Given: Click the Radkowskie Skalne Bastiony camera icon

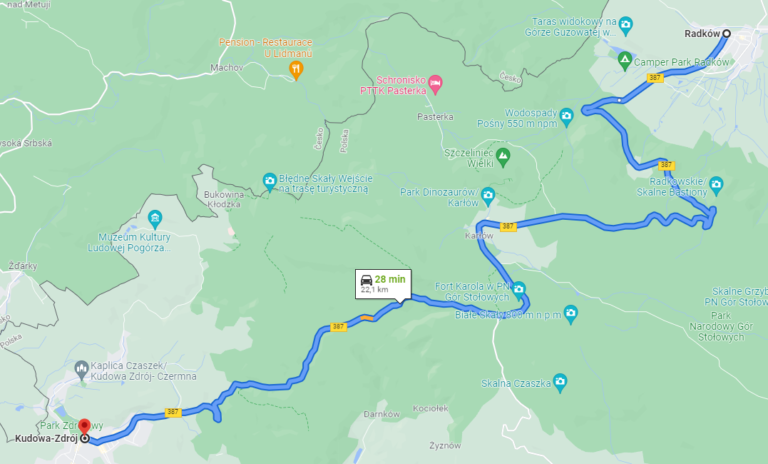Looking at the screenshot, I should (716, 185).
